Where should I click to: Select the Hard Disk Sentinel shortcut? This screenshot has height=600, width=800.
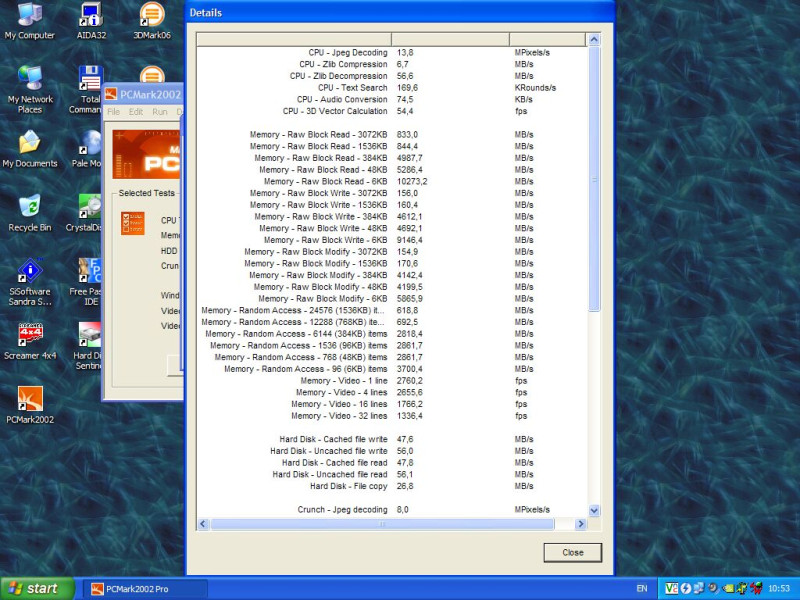88,346
